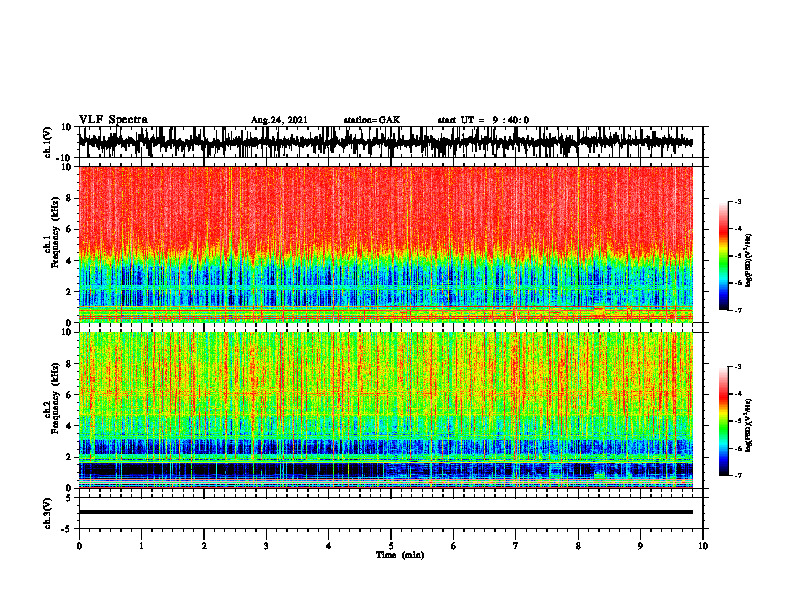This screenshot has height=612, width=792.
Task: Click the "2" tick on ch.2 frequency axis
Action: point(69,457)
